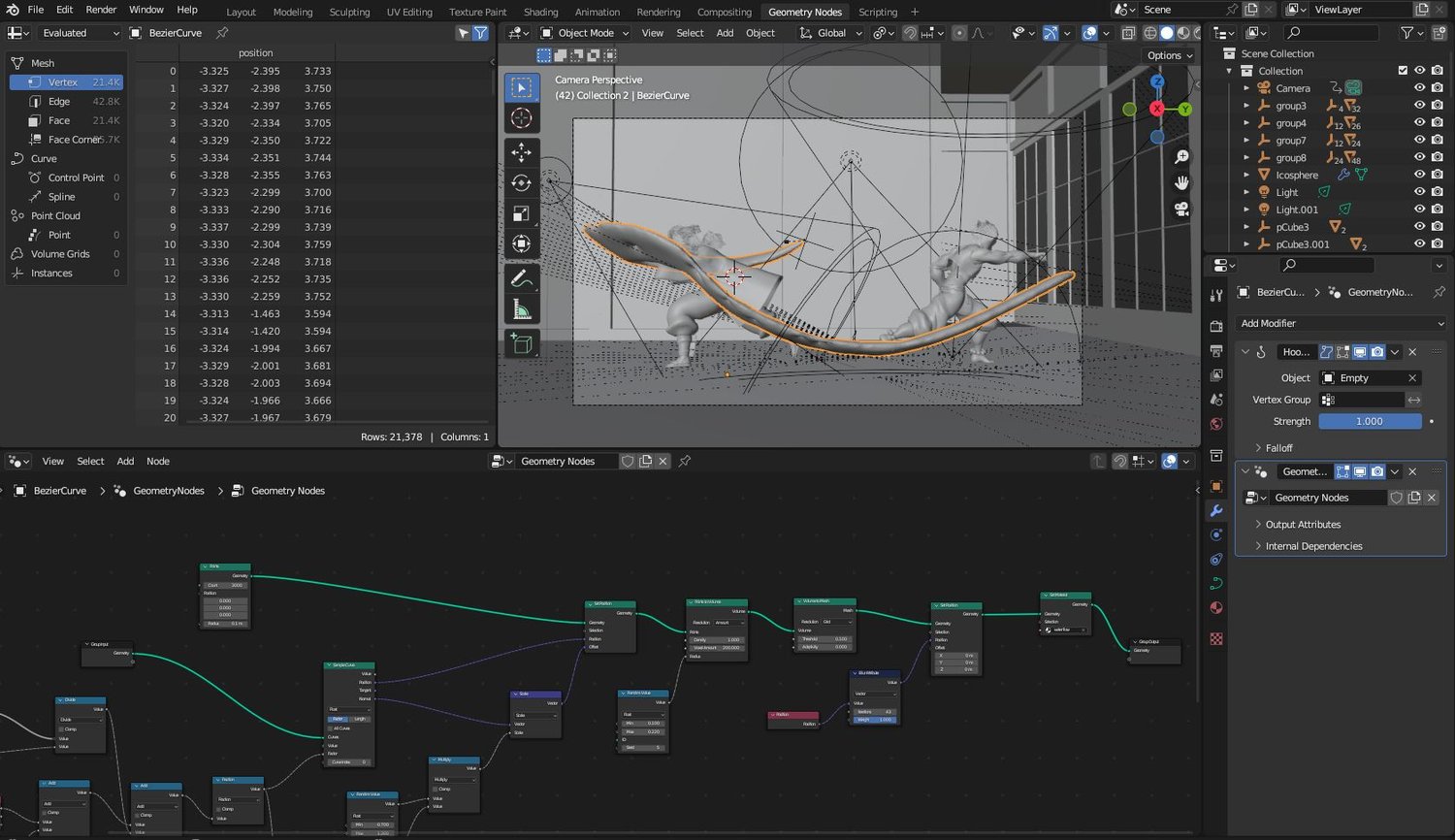Adjust the Hook Strength slider

point(1370,422)
